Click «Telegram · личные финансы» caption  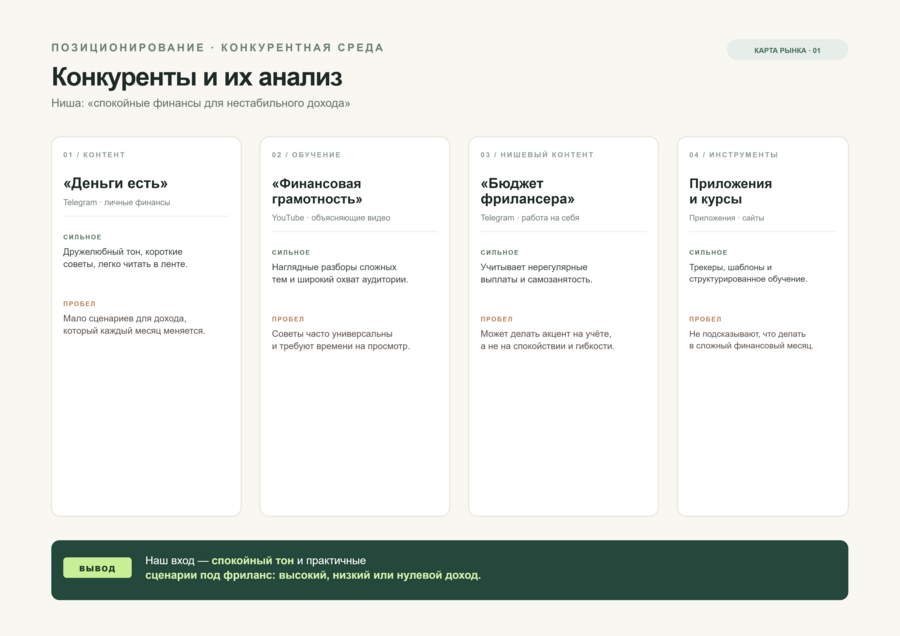coord(117,202)
